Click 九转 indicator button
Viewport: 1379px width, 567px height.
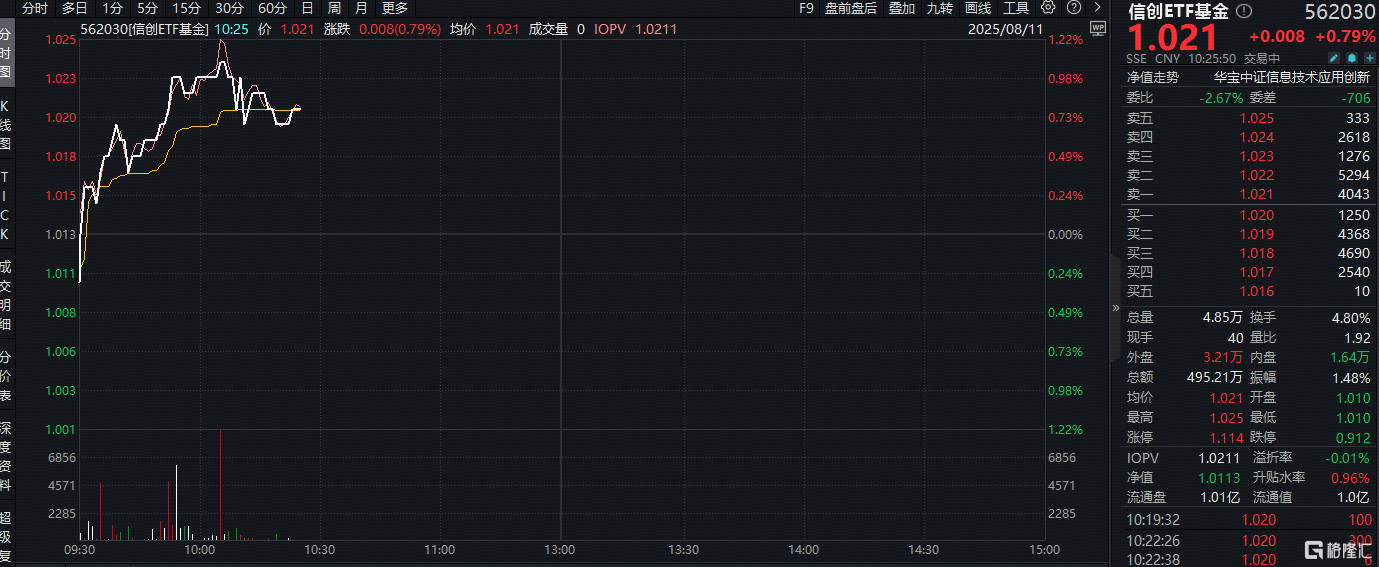pyautogui.click(x=940, y=8)
